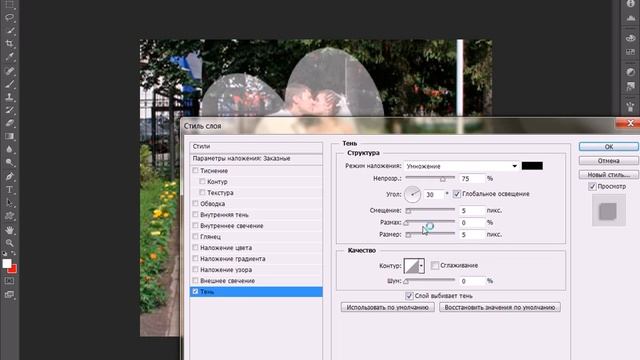Open the Контур picker dropdown arrow

coord(421,266)
